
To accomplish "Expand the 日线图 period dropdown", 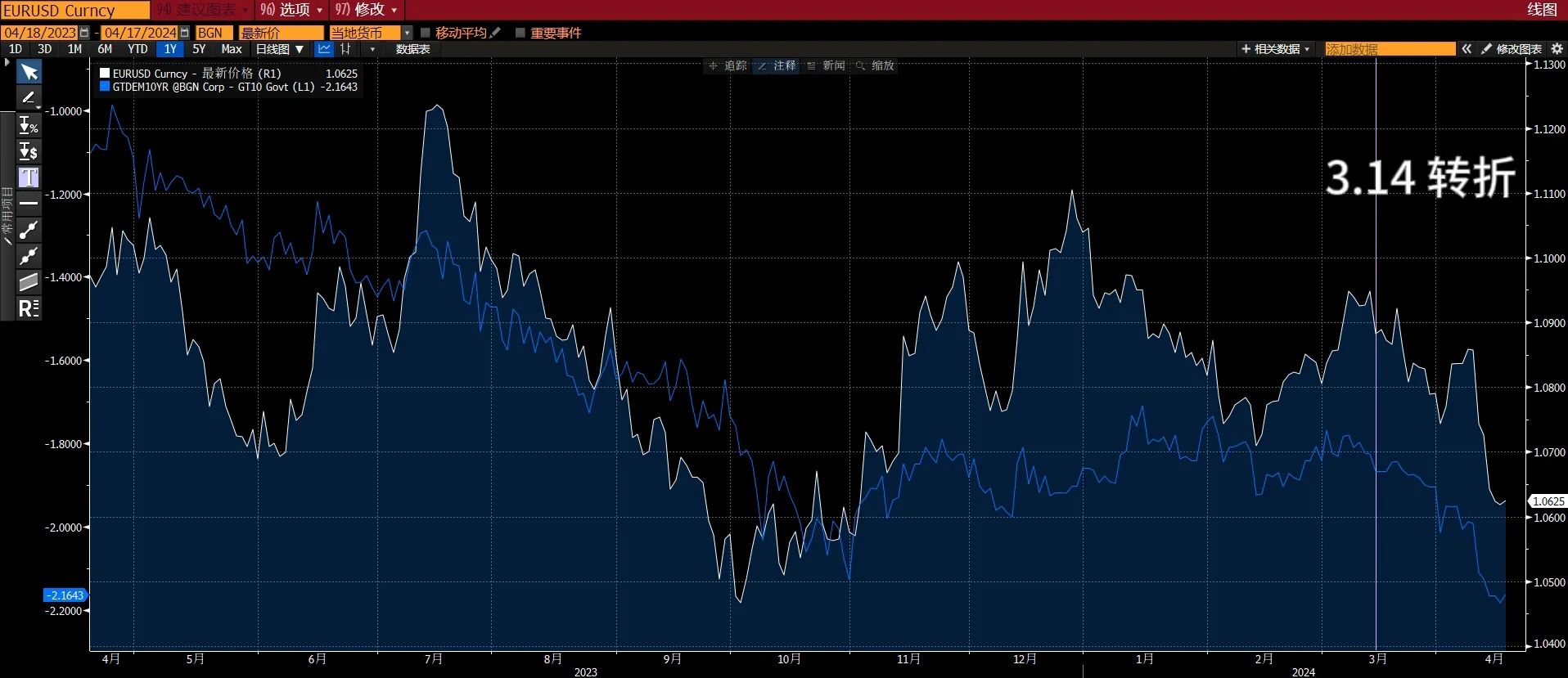I will click(x=280, y=49).
